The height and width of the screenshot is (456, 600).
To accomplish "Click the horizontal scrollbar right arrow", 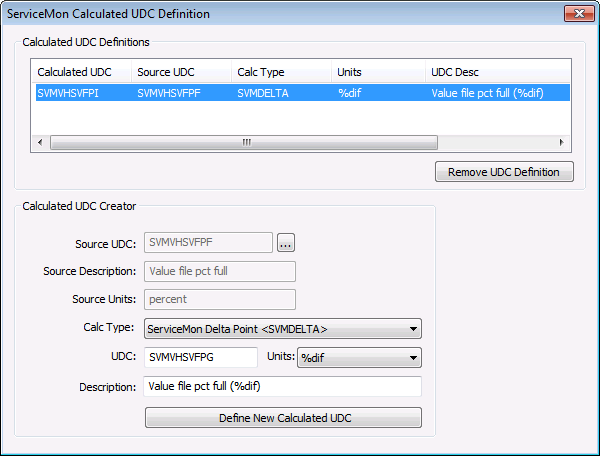I will pyautogui.click(x=562, y=143).
